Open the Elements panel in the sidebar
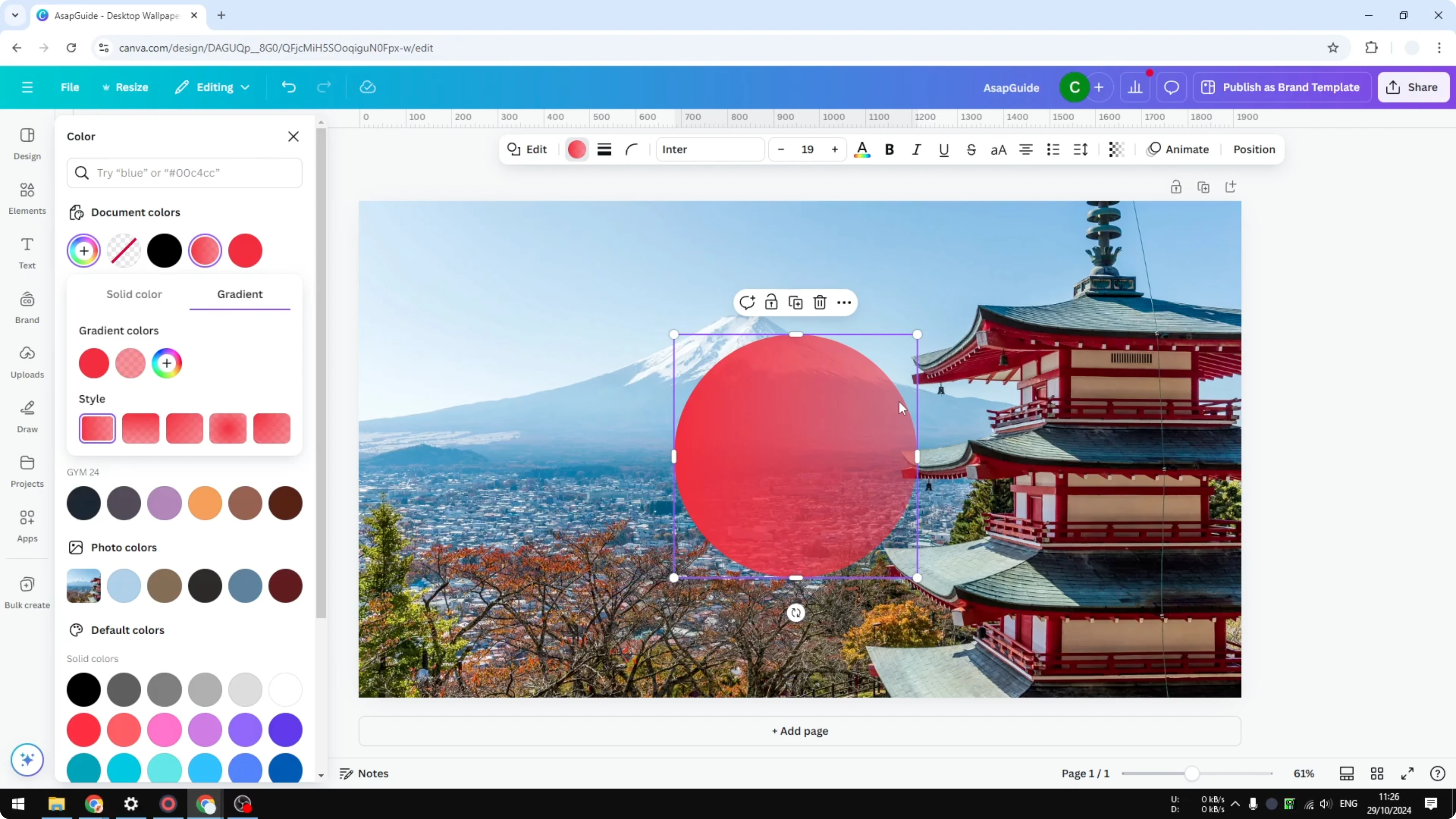This screenshot has width=1456, height=819. [27, 198]
